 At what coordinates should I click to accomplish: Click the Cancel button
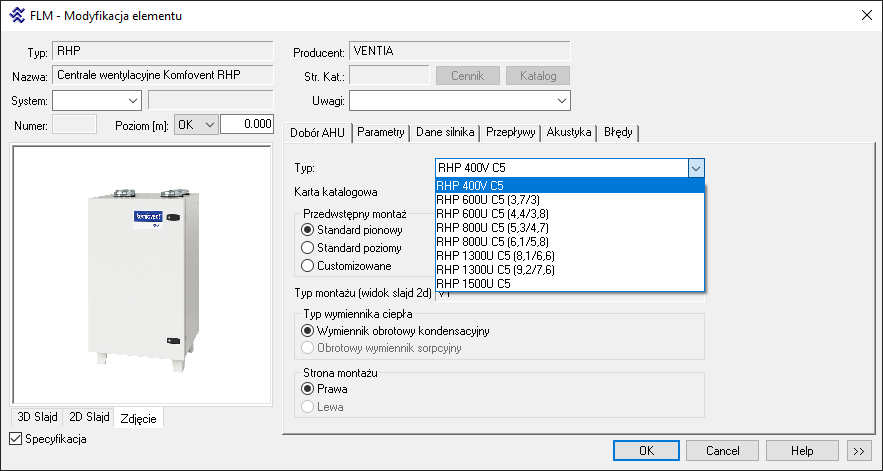coord(722,451)
